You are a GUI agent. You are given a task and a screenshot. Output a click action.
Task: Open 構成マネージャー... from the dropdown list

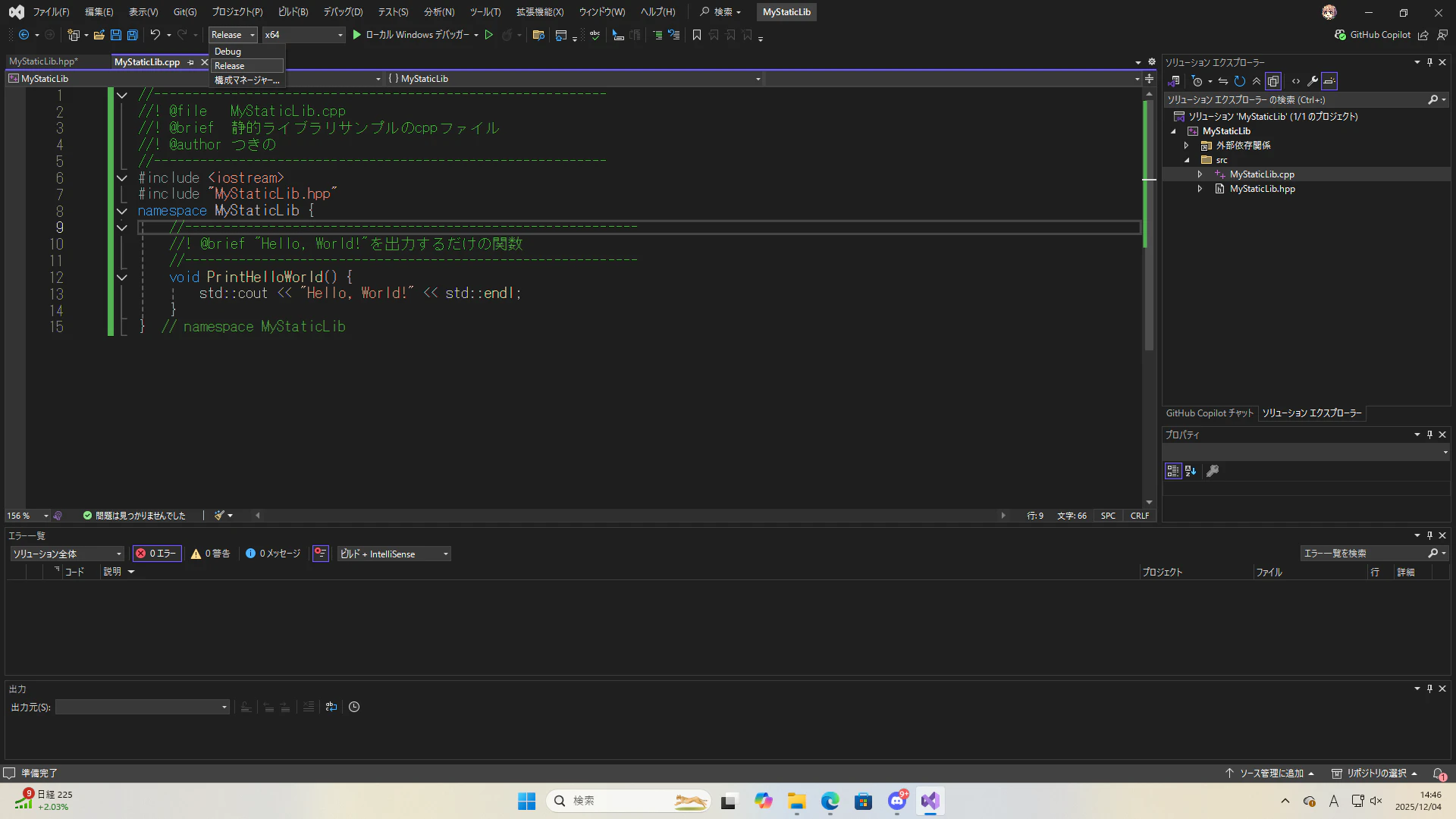[246, 80]
